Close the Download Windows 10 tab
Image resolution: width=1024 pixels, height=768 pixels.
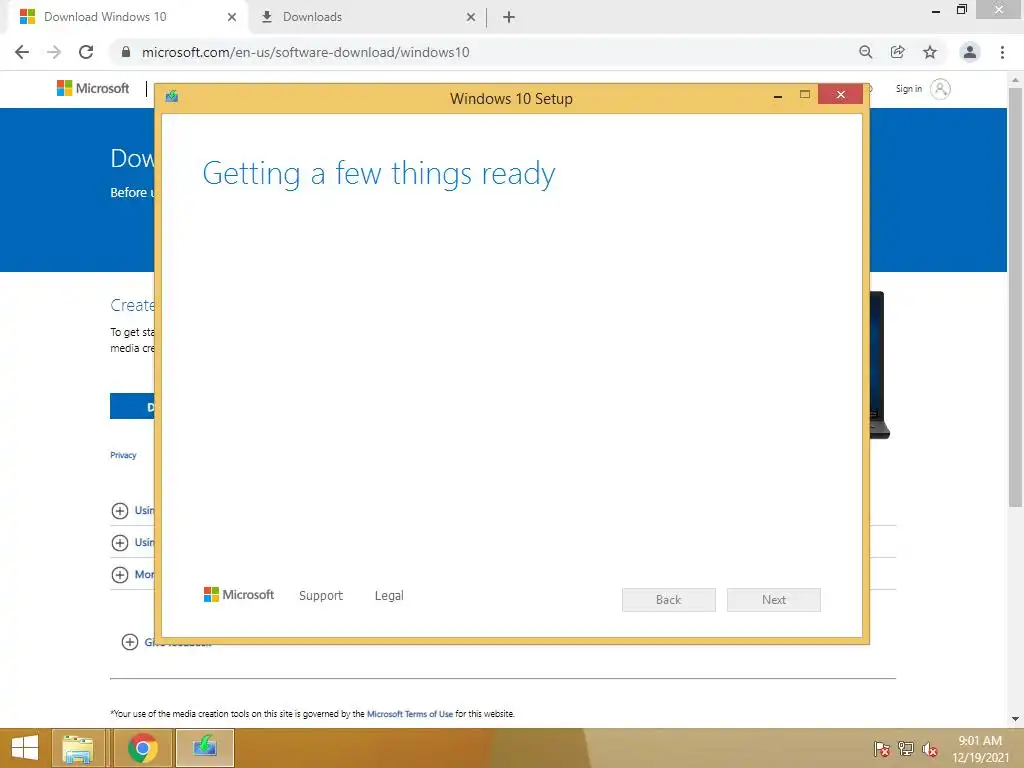(x=232, y=17)
